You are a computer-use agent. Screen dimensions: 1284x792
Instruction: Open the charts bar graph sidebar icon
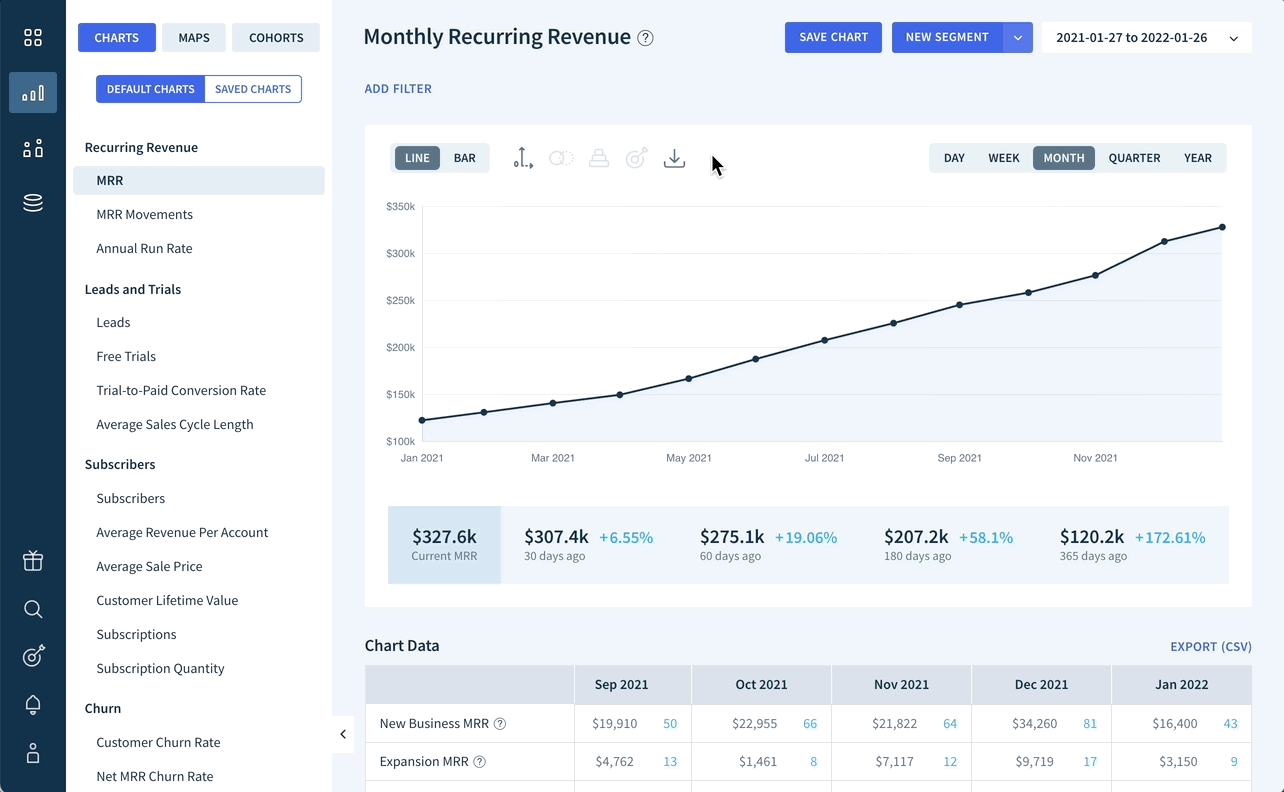pyautogui.click(x=33, y=93)
